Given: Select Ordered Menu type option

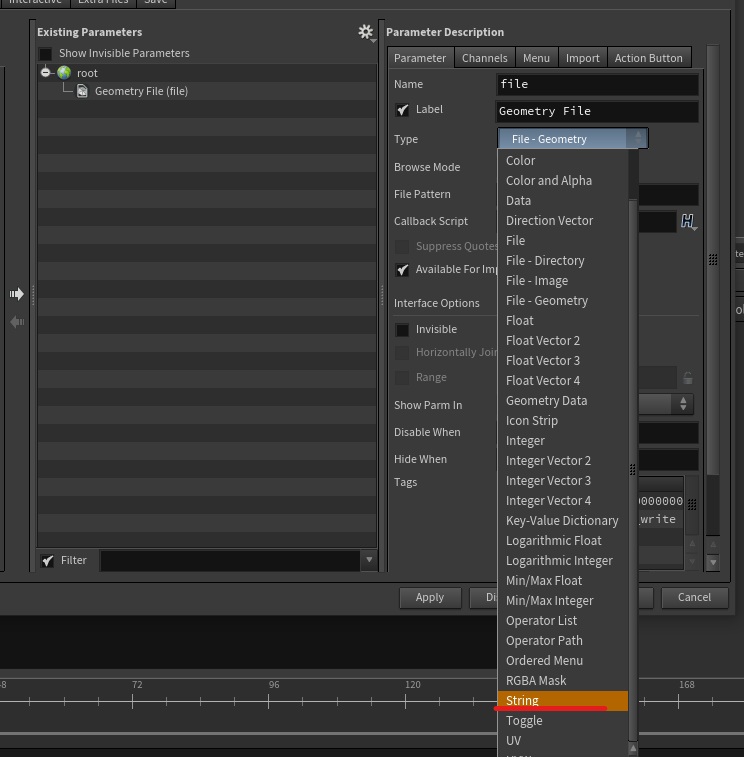Looking at the screenshot, I should [563, 660].
